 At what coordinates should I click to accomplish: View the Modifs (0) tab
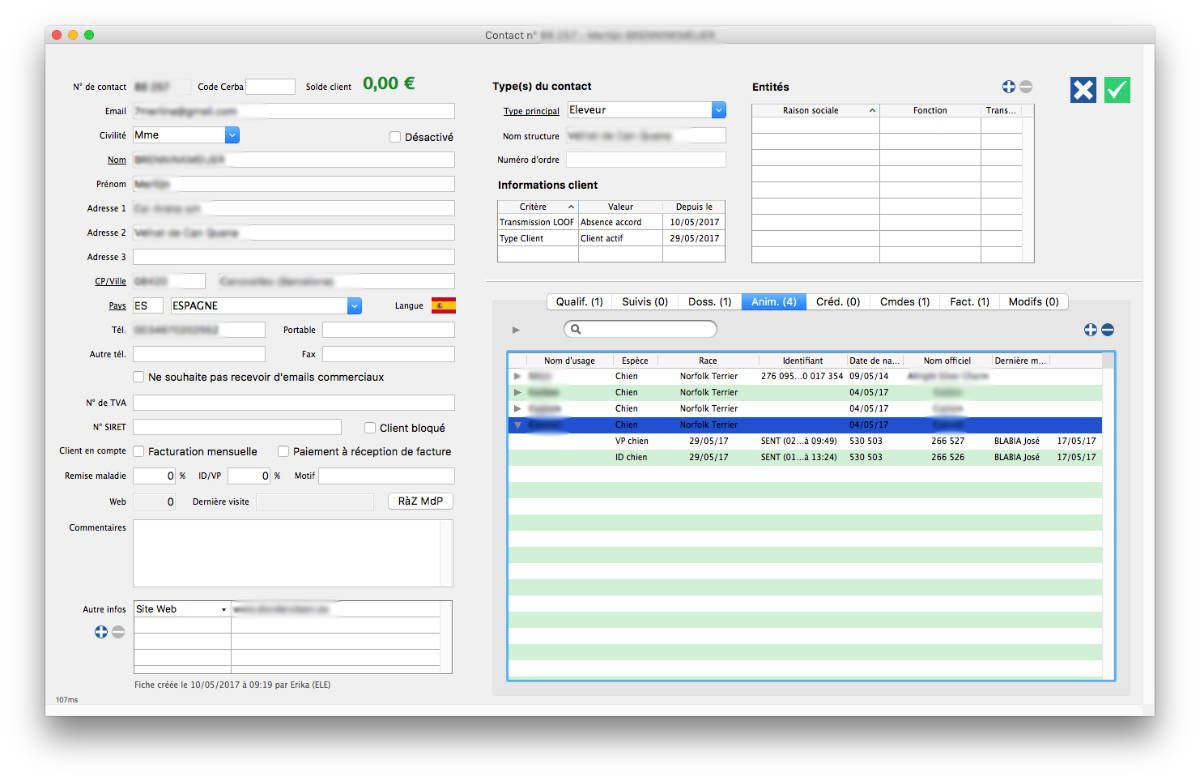(x=1034, y=301)
